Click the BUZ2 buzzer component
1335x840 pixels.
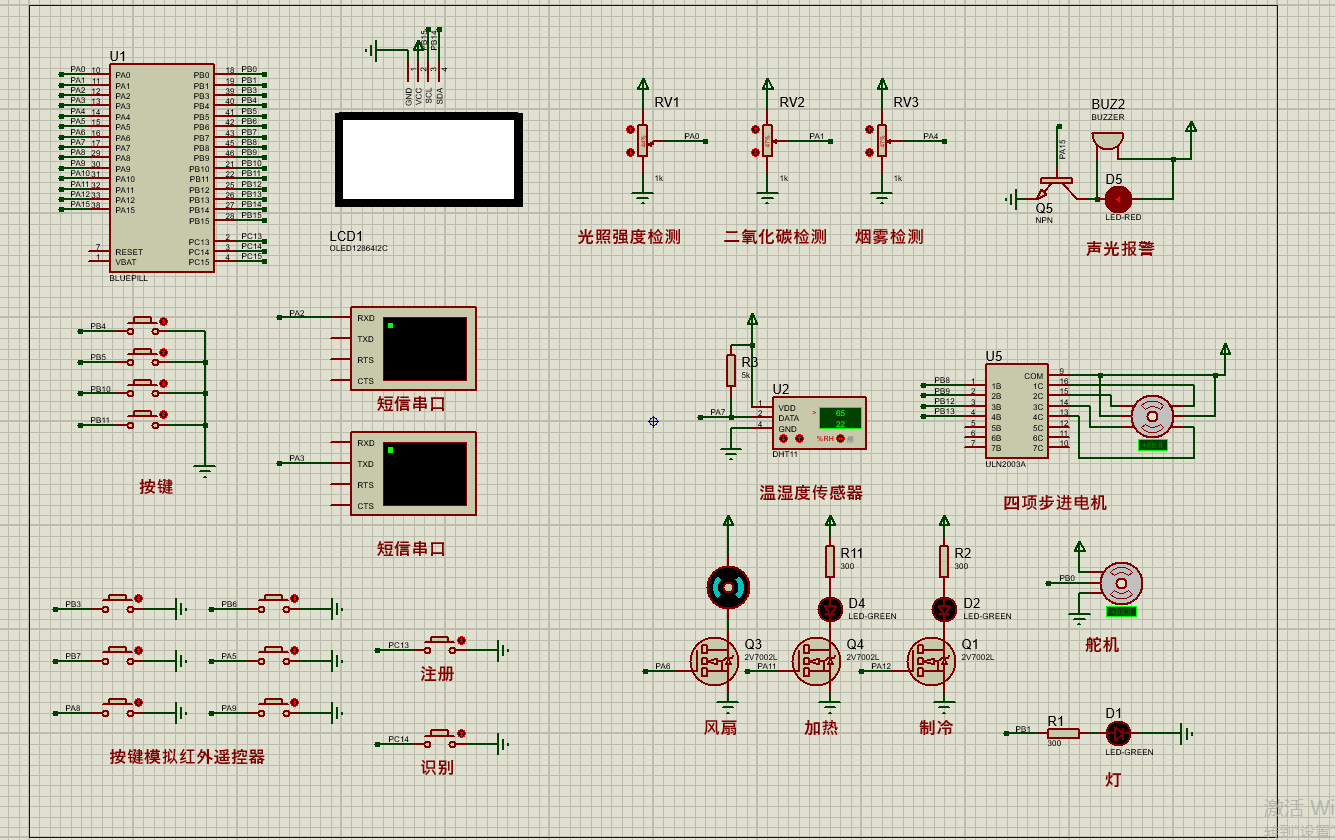pyautogui.click(x=1106, y=141)
